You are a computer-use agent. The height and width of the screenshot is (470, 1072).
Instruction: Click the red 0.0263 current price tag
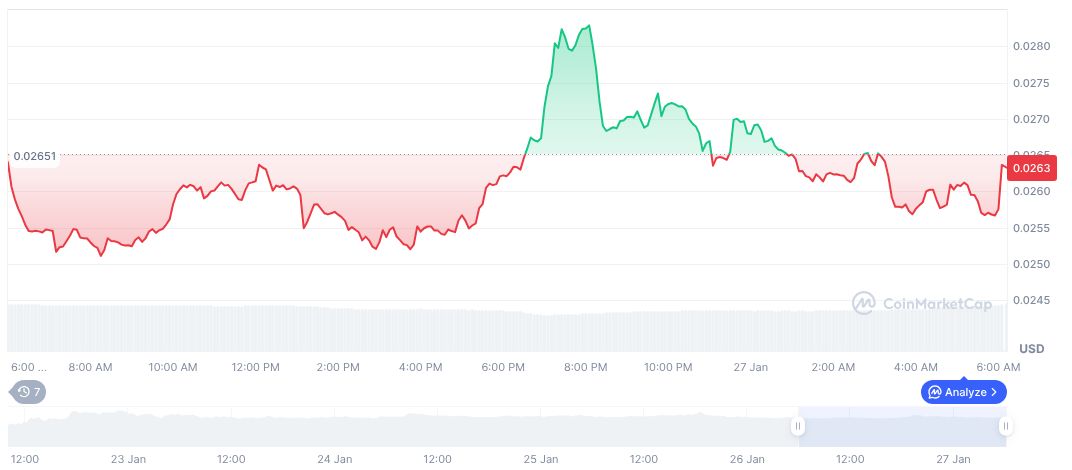[1030, 168]
